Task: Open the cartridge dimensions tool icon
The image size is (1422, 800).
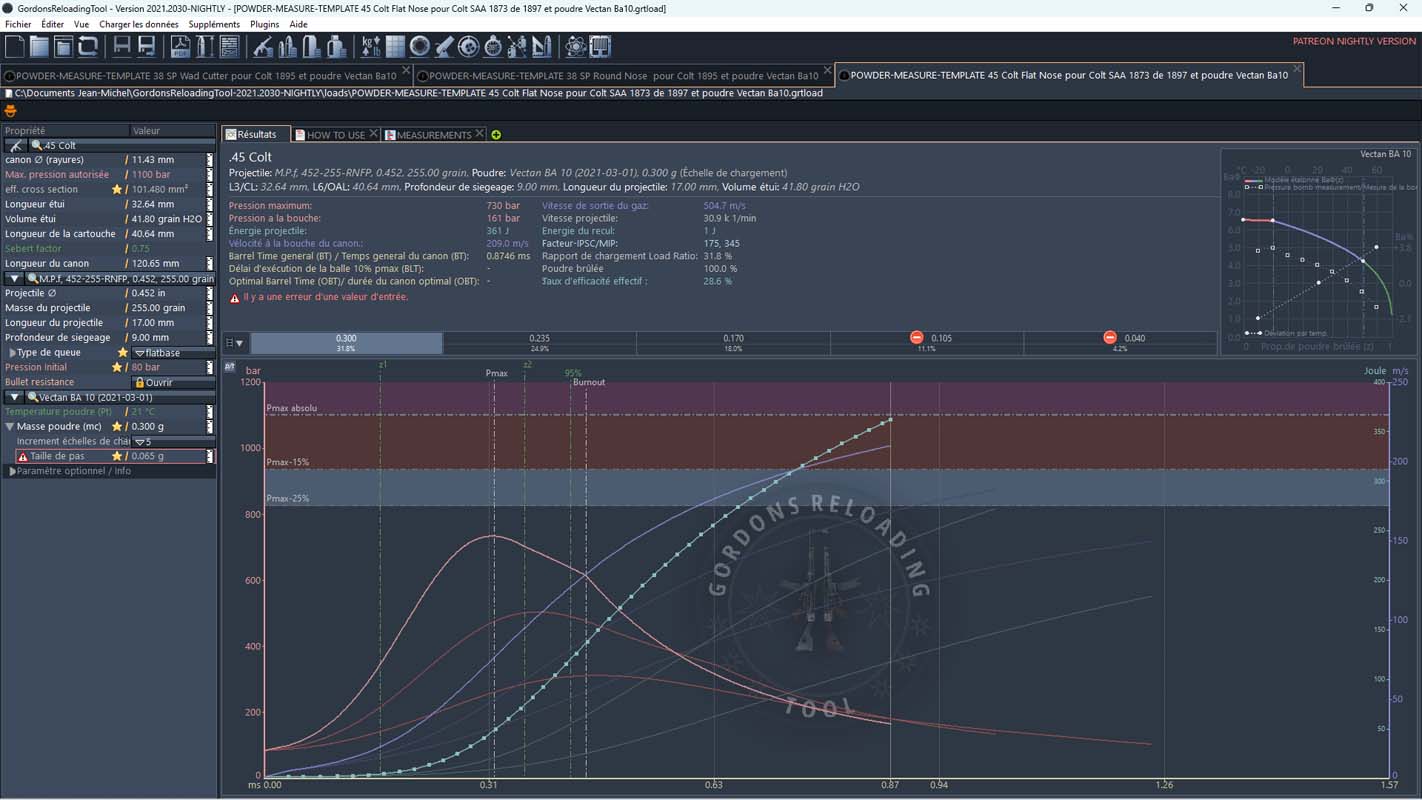Action: point(204,46)
